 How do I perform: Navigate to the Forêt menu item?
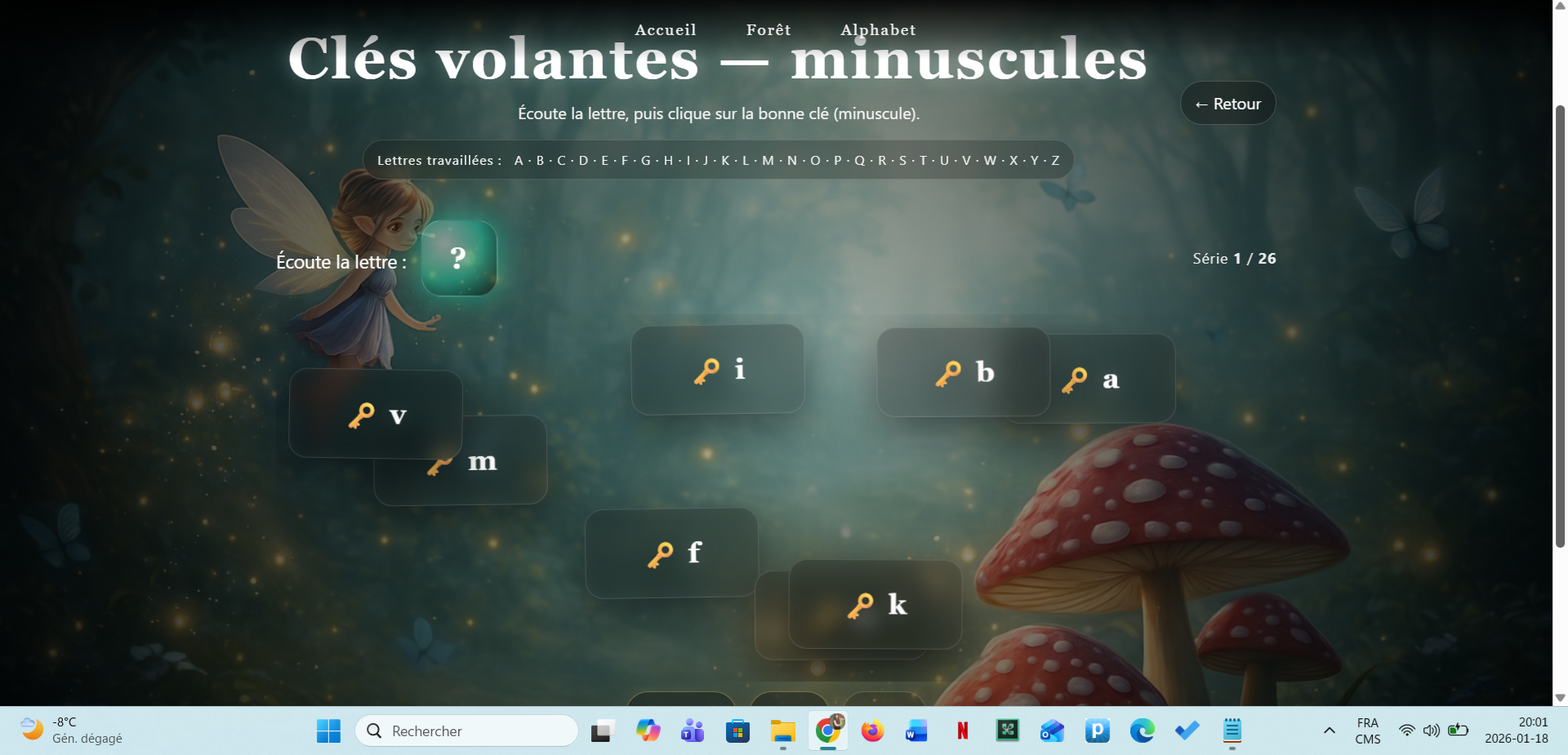click(768, 30)
